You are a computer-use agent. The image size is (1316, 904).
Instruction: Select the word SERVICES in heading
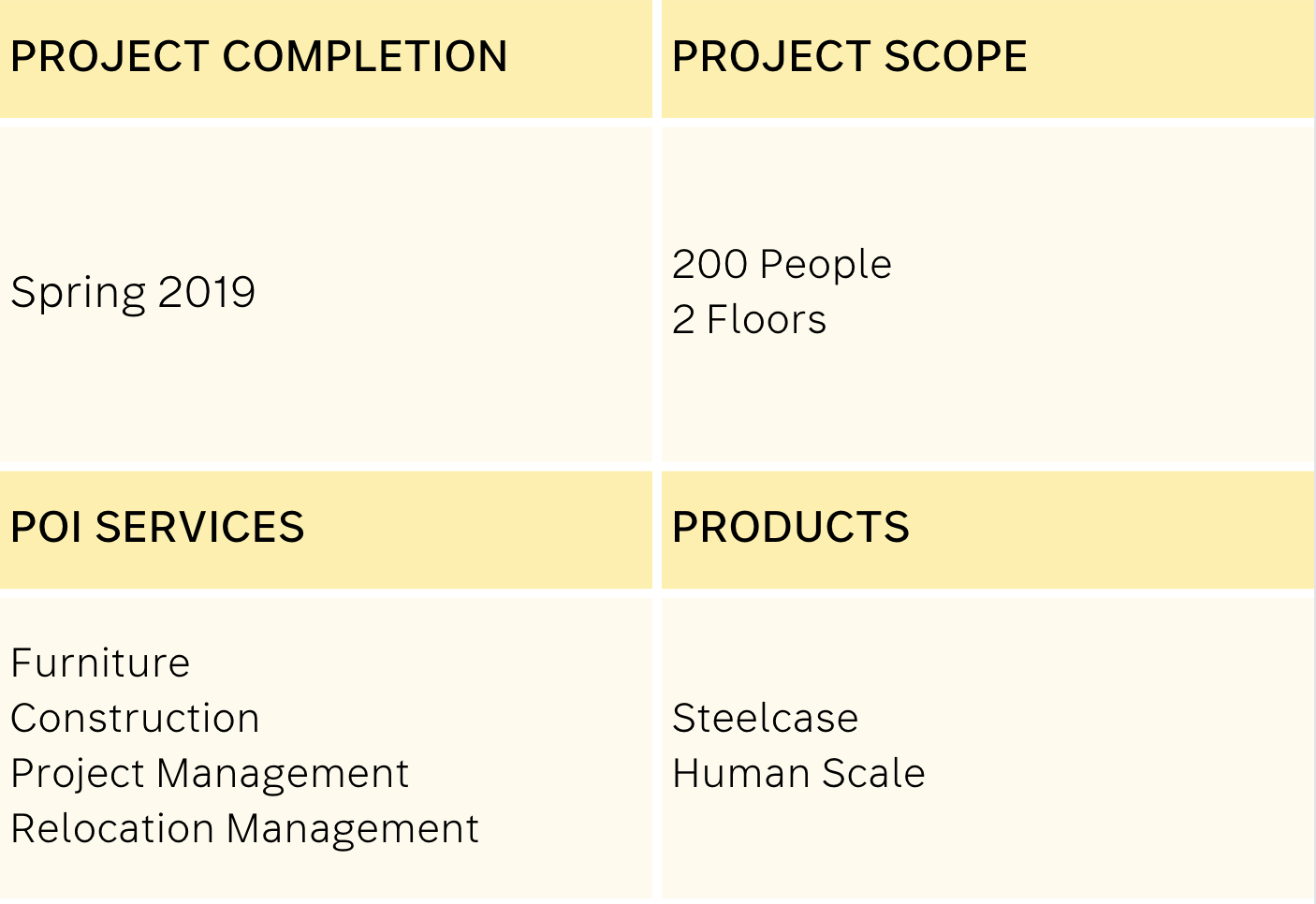pyautogui.click(x=199, y=527)
